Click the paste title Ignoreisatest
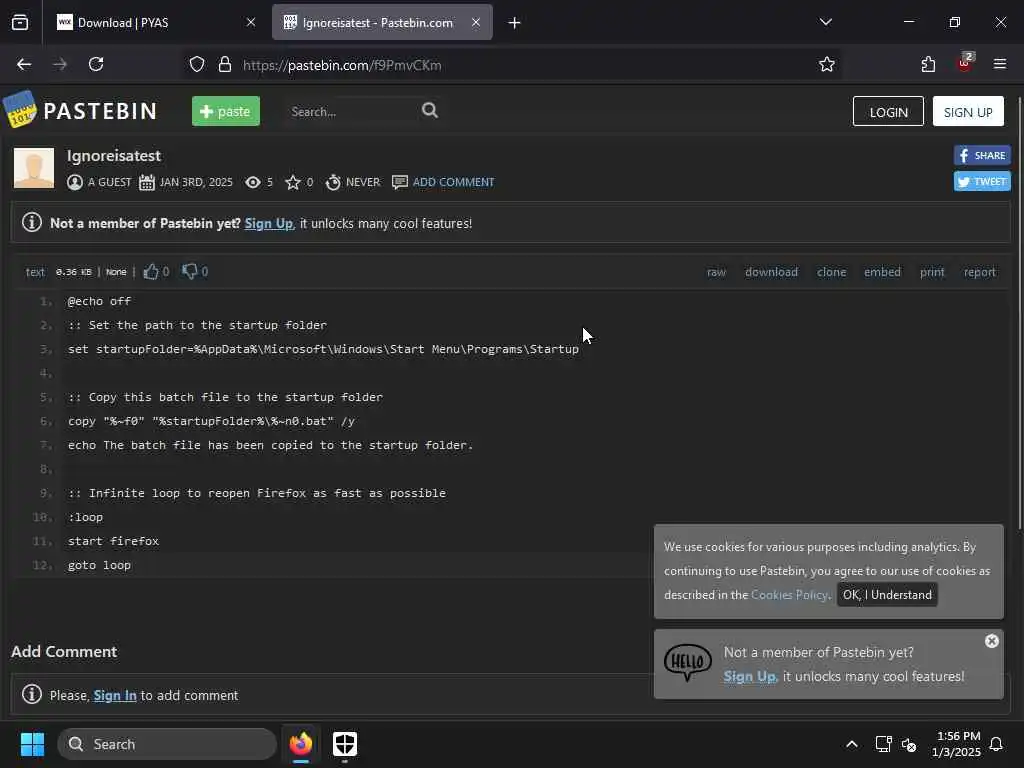 (114, 156)
